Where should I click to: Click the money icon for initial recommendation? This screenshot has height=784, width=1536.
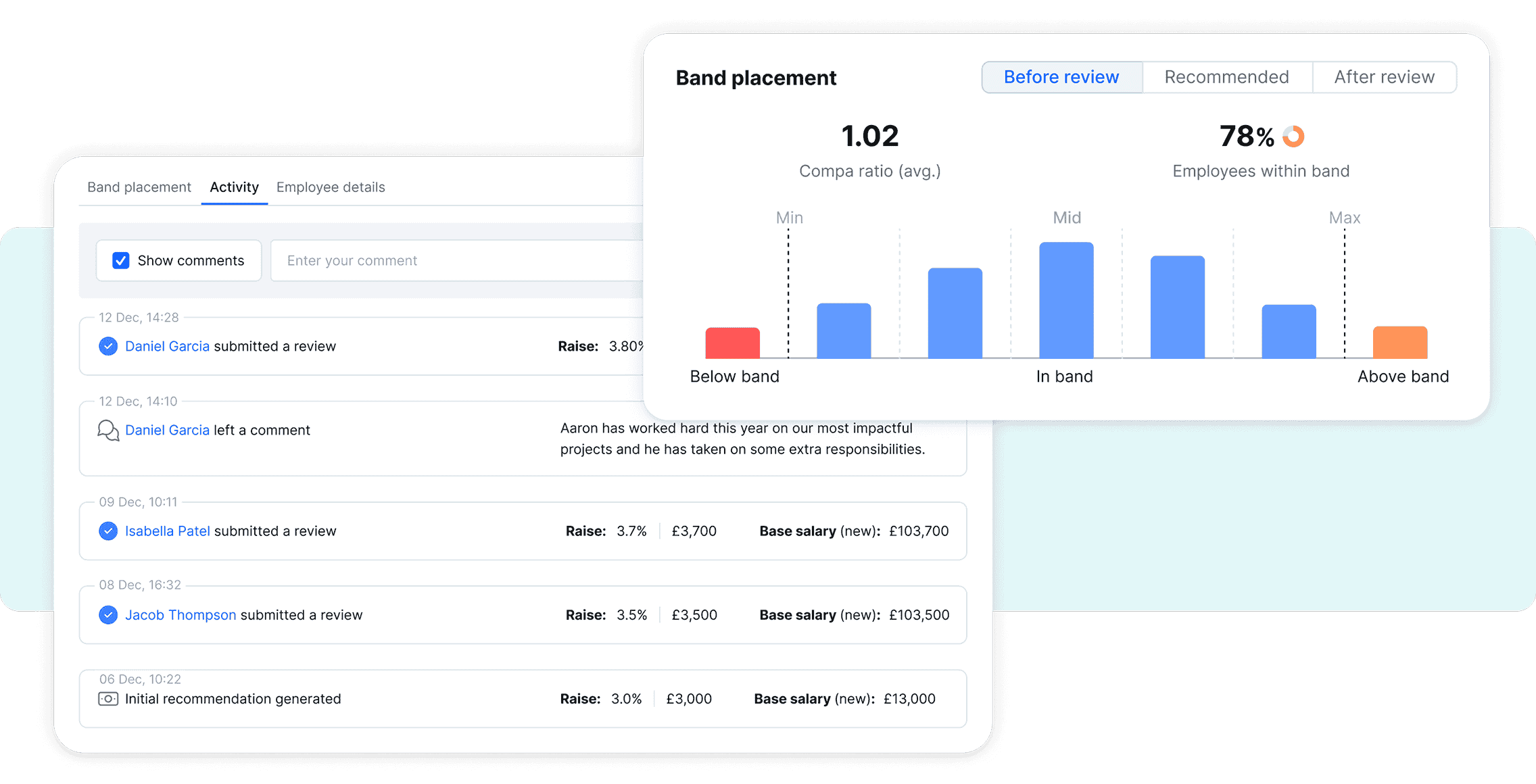[108, 699]
